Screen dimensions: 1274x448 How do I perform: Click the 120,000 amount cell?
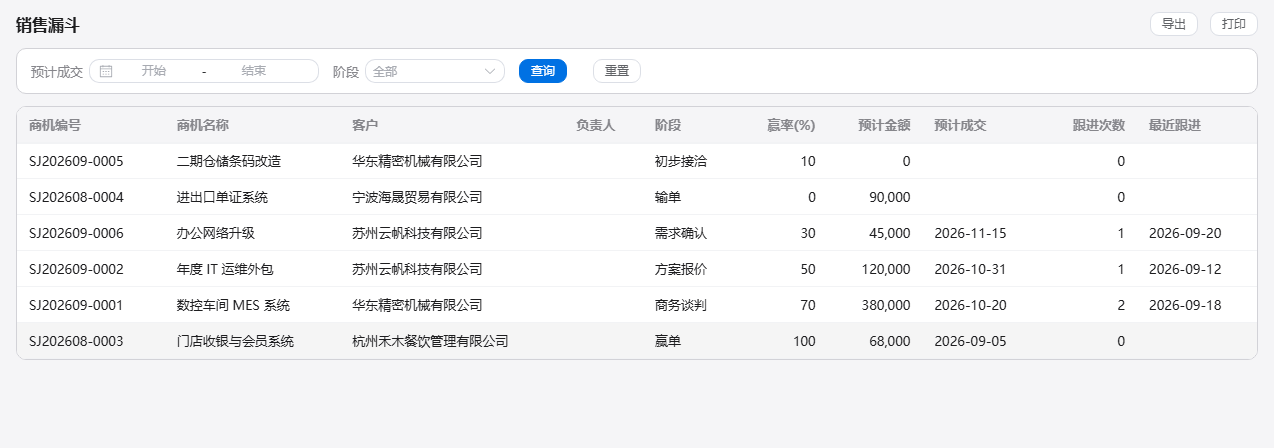(x=887, y=269)
